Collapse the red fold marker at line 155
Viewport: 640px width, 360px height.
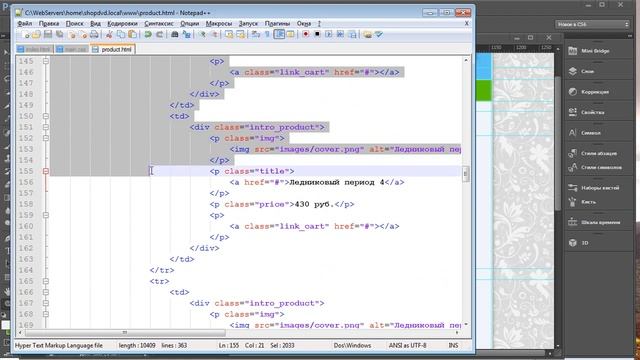point(46,171)
